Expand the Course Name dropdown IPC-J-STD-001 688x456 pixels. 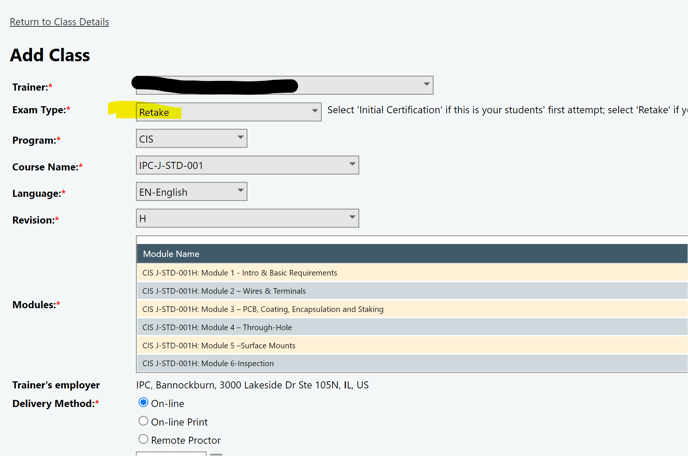(x=247, y=165)
